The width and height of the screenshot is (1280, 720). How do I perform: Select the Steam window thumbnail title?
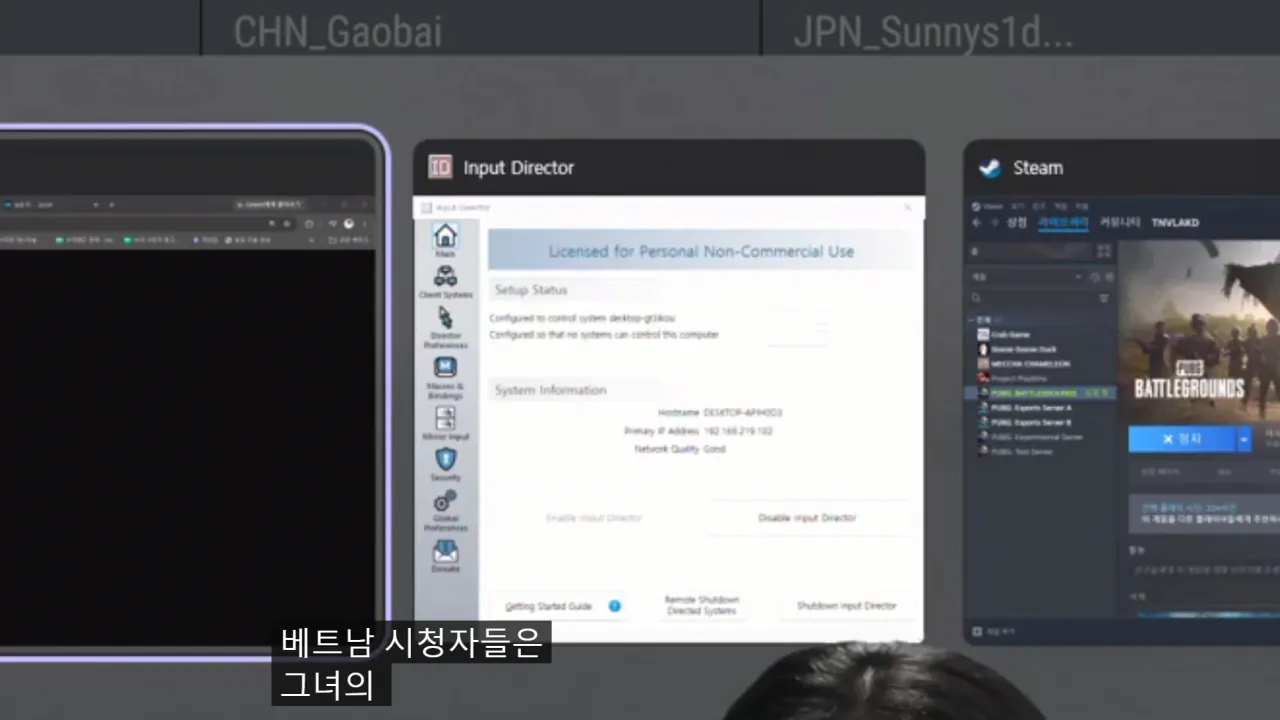coord(1038,167)
